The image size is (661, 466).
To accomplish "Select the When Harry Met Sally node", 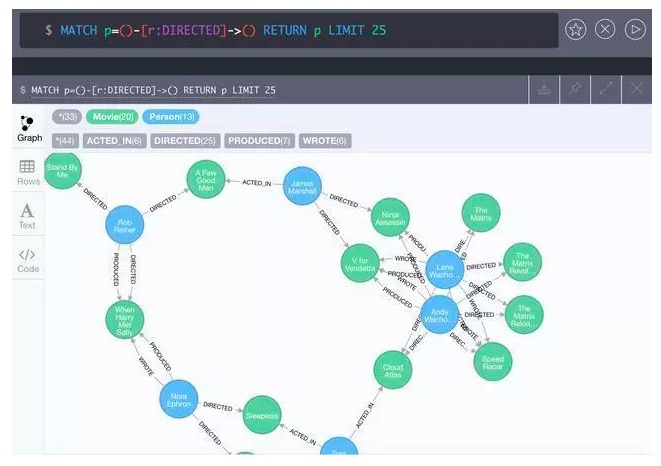I will click(x=125, y=321).
